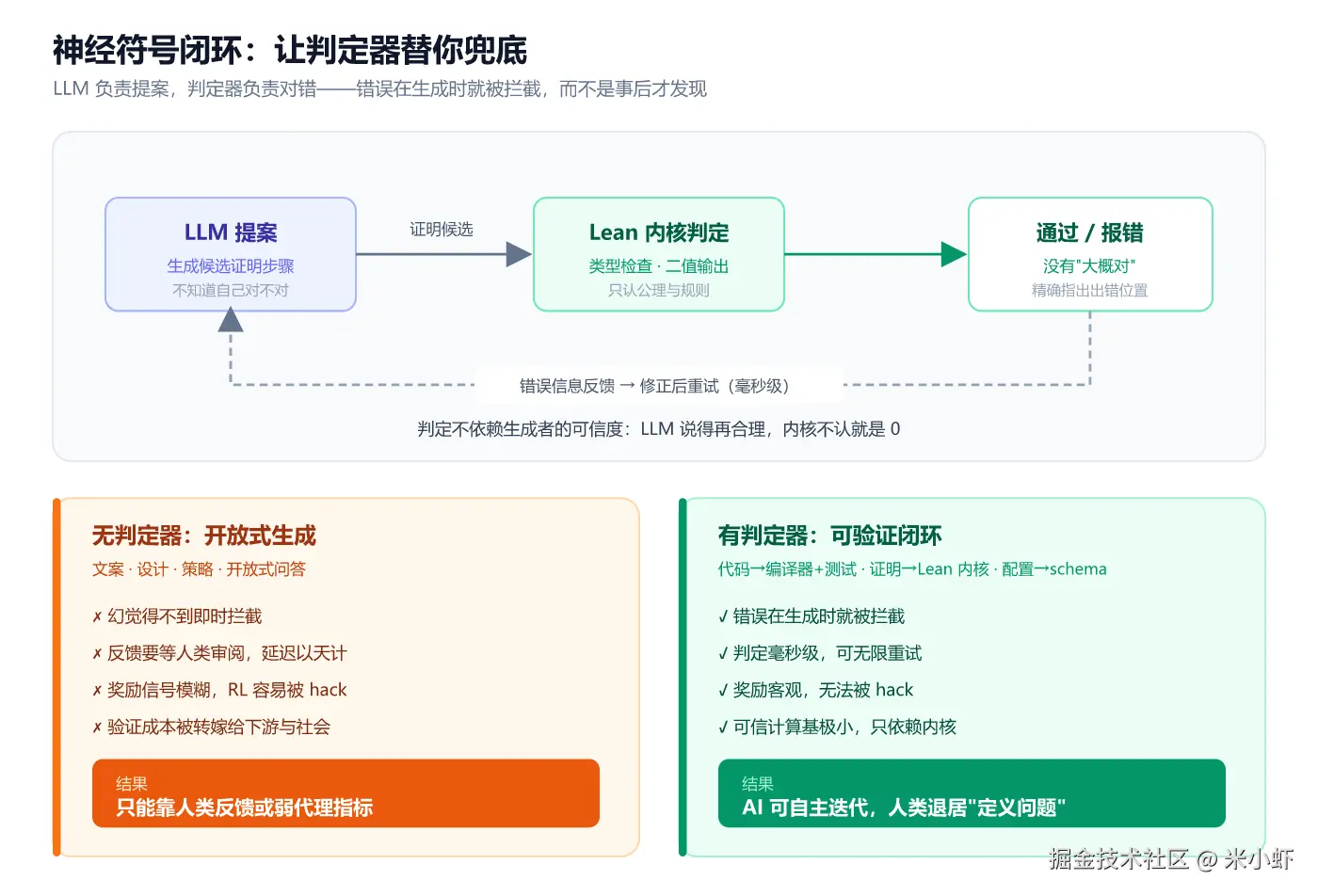Select the bullet "可信计算基极小，只依赖内核"
The image size is (1318, 896).
point(837,727)
